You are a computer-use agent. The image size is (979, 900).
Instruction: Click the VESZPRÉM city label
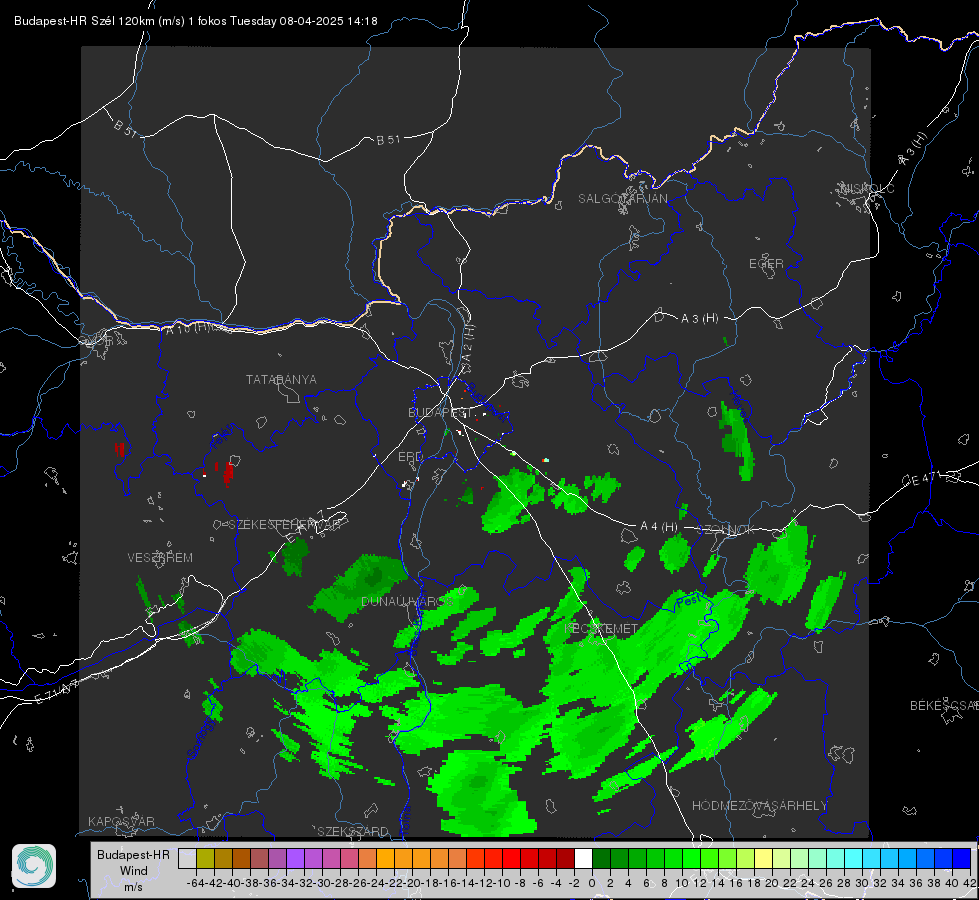coord(160,558)
